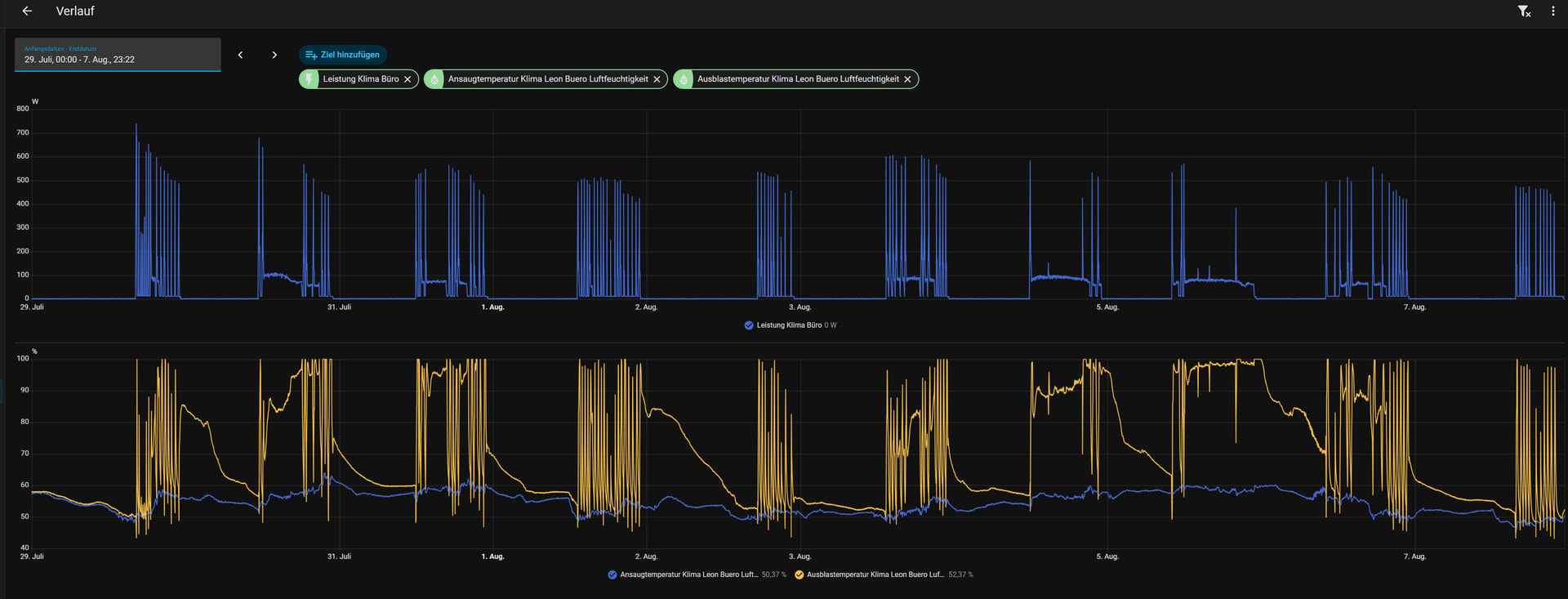Clear filters using the funnel icon
This screenshot has height=599, width=1568.
point(1524,11)
